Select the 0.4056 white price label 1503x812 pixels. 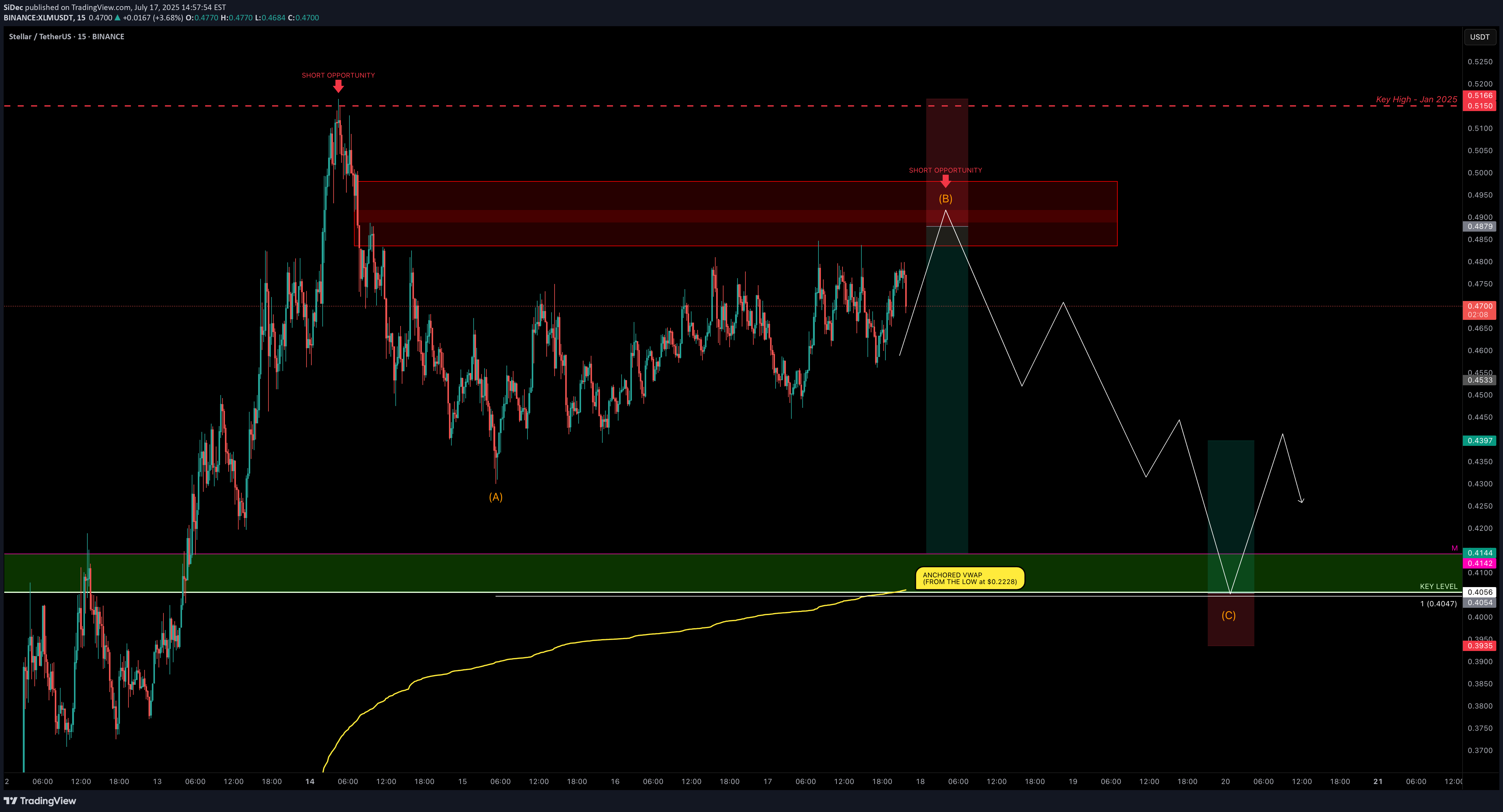click(x=1479, y=592)
